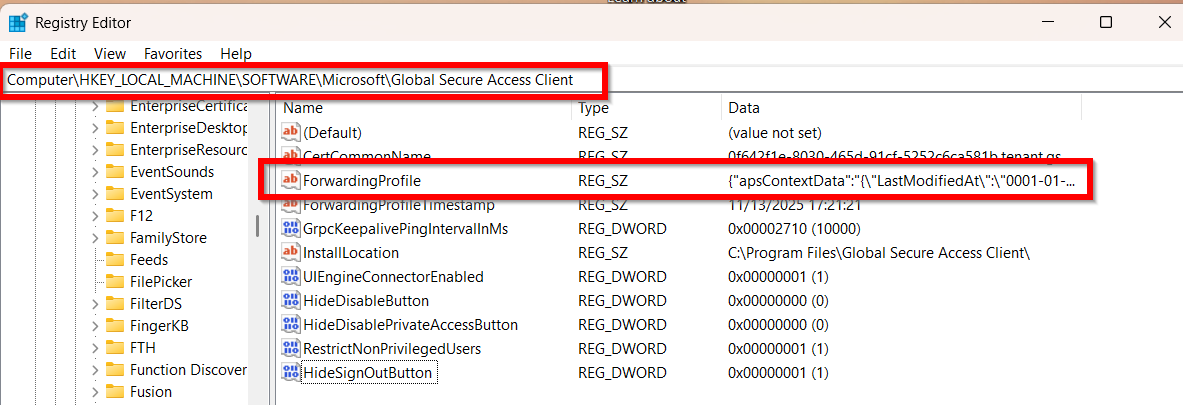Screen dimensions: 1183x405
Task: Select the Feeds key in tree
Action: [x=149, y=259]
